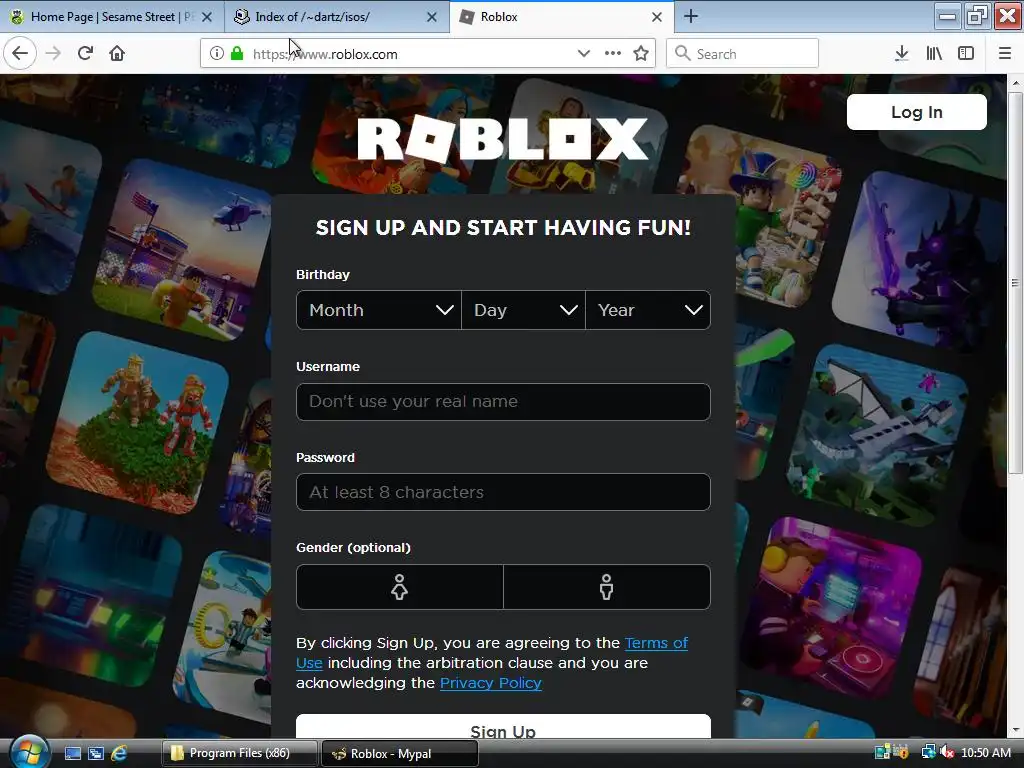The width and height of the screenshot is (1024, 768).
Task: Click the 10:50 AM system clock
Action: pos(985,752)
